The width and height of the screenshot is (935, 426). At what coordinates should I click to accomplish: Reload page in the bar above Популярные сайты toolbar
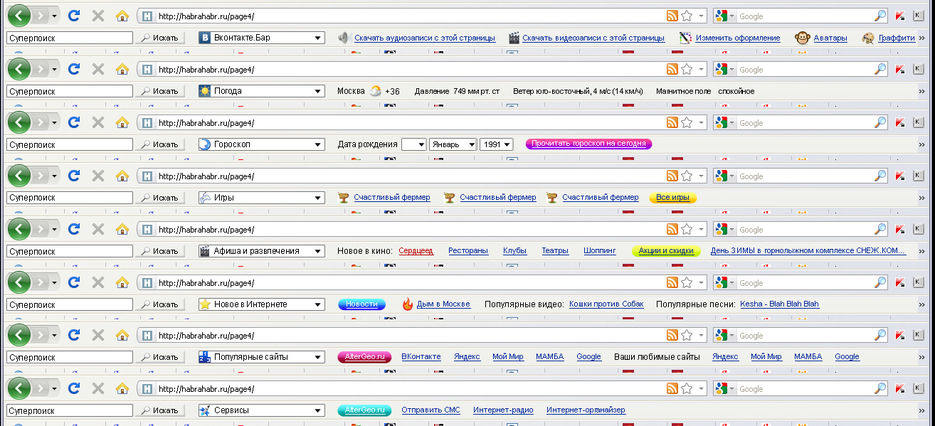coord(73,335)
